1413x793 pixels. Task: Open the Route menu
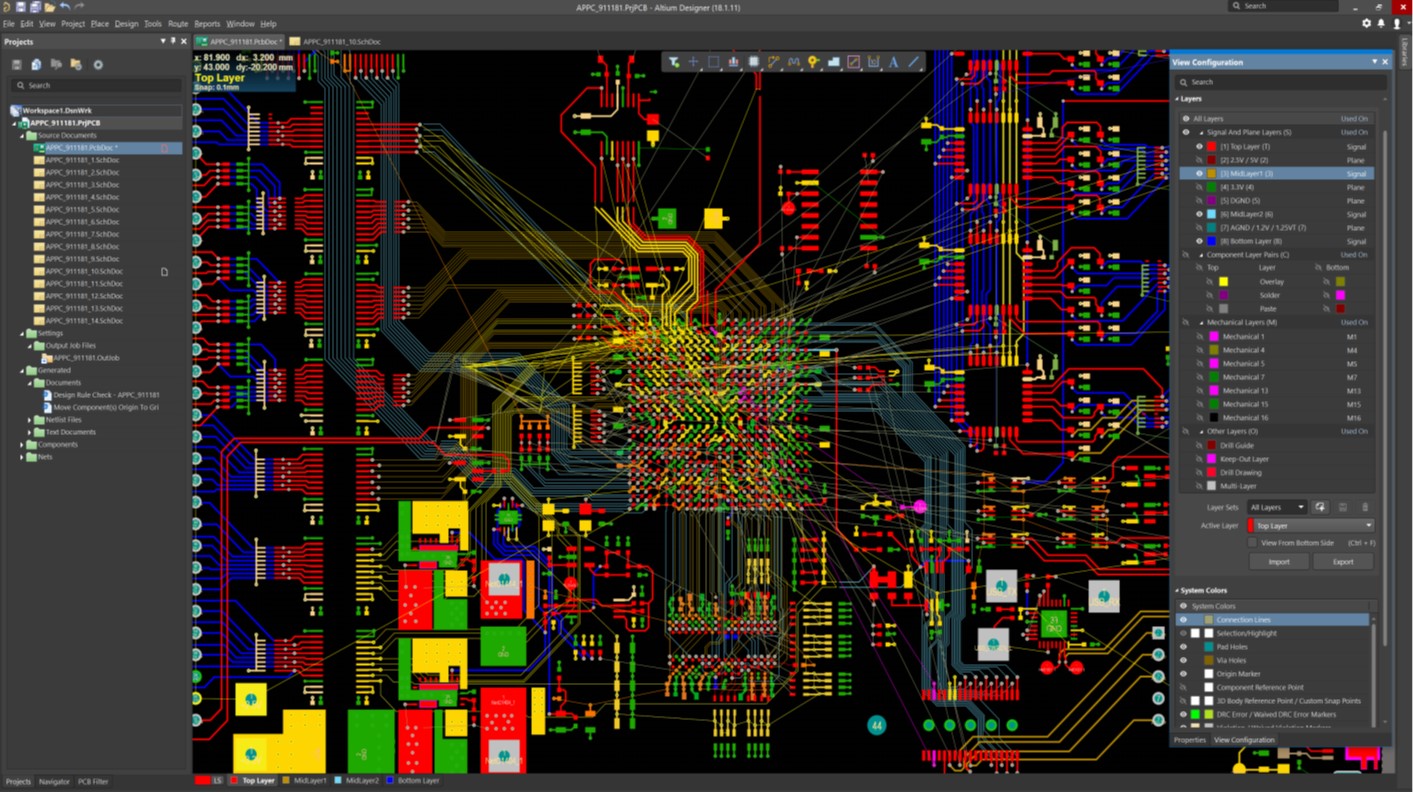click(178, 24)
